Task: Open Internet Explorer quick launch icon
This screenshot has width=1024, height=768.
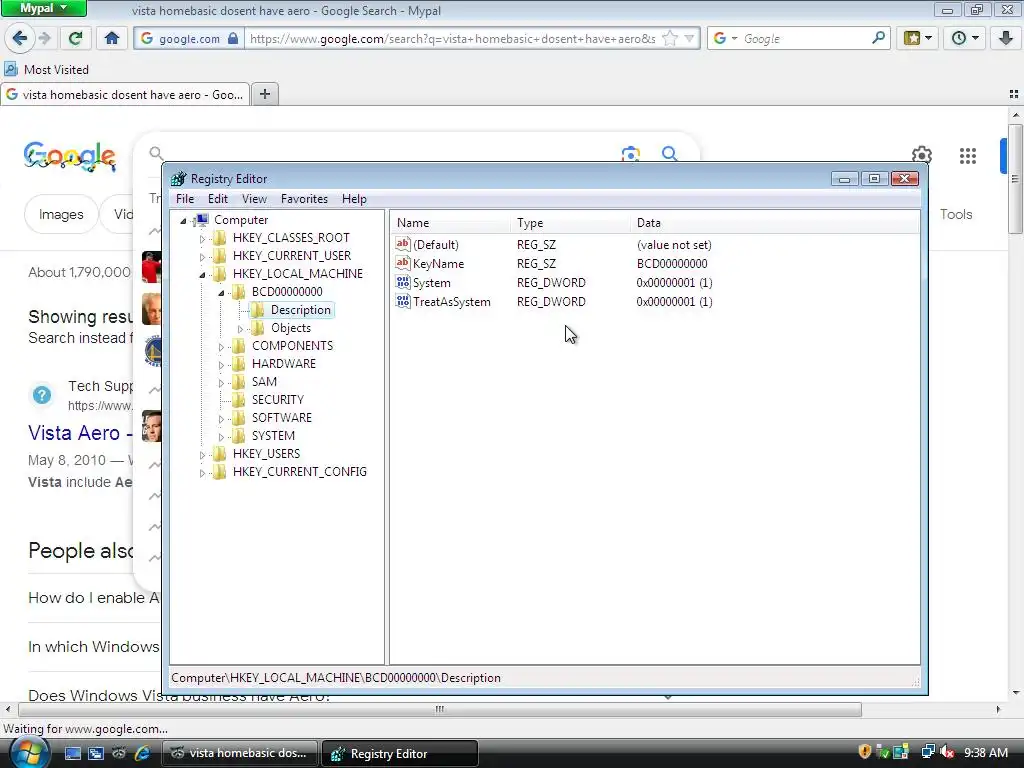Action: coord(142,753)
